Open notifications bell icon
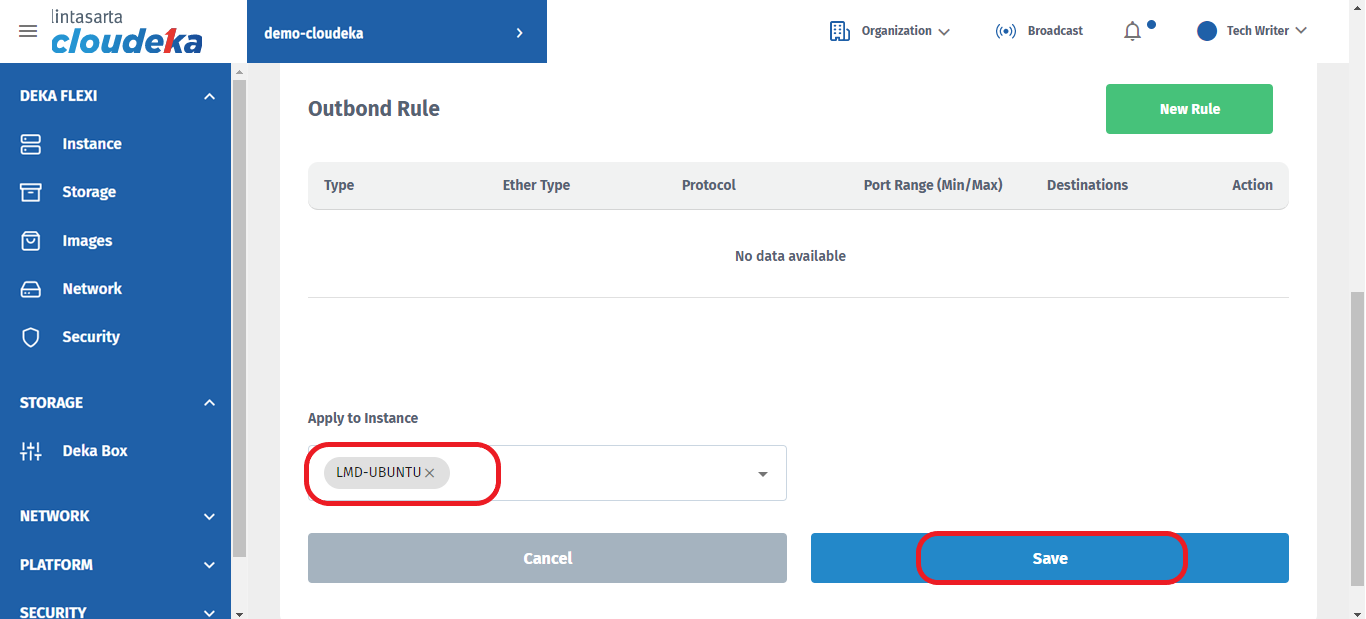 (x=1132, y=31)
